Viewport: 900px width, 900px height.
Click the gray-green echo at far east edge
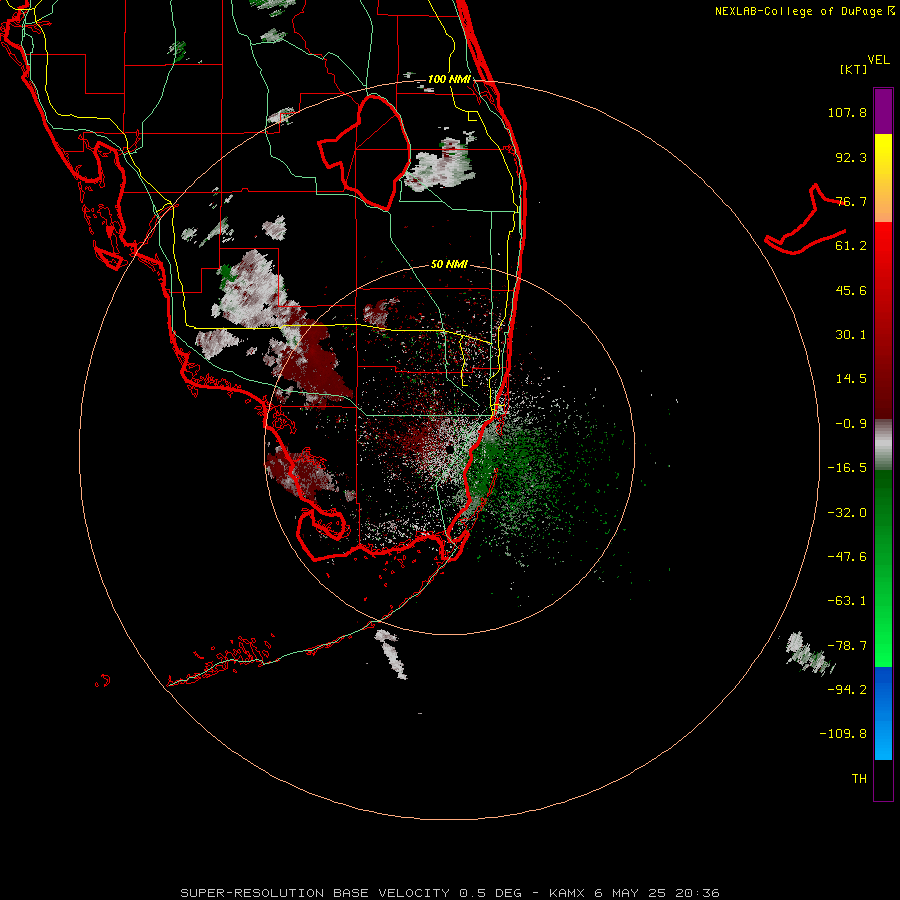[x=810, y=653]
